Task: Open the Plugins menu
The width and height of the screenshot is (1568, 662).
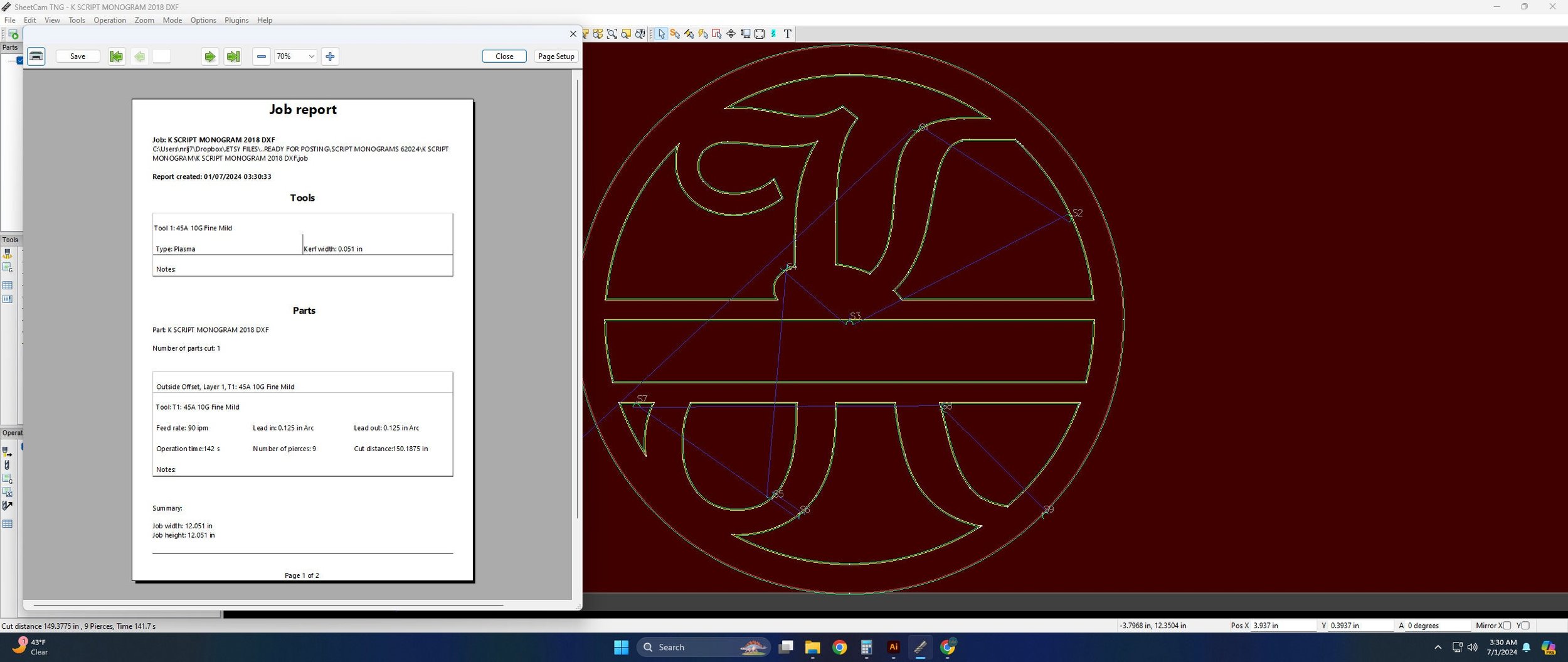Action: click(x=236, y=20)
